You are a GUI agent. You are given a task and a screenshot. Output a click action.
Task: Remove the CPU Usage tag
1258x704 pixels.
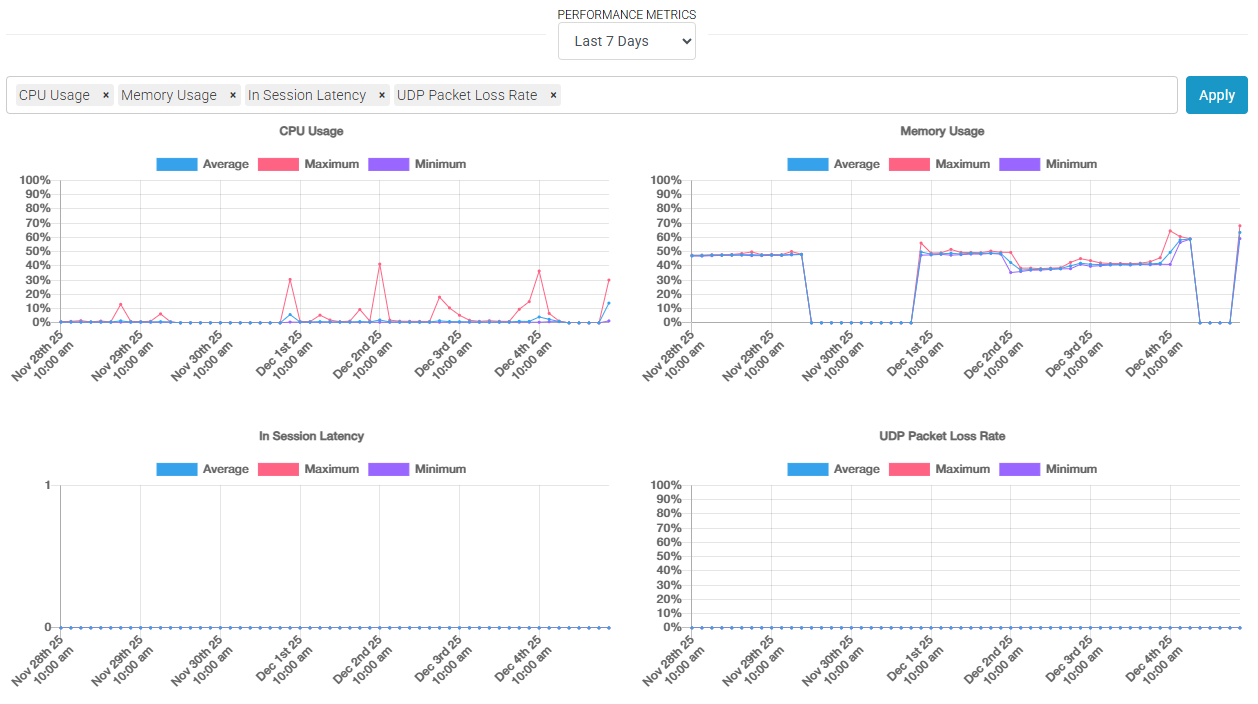click(106, 95)
